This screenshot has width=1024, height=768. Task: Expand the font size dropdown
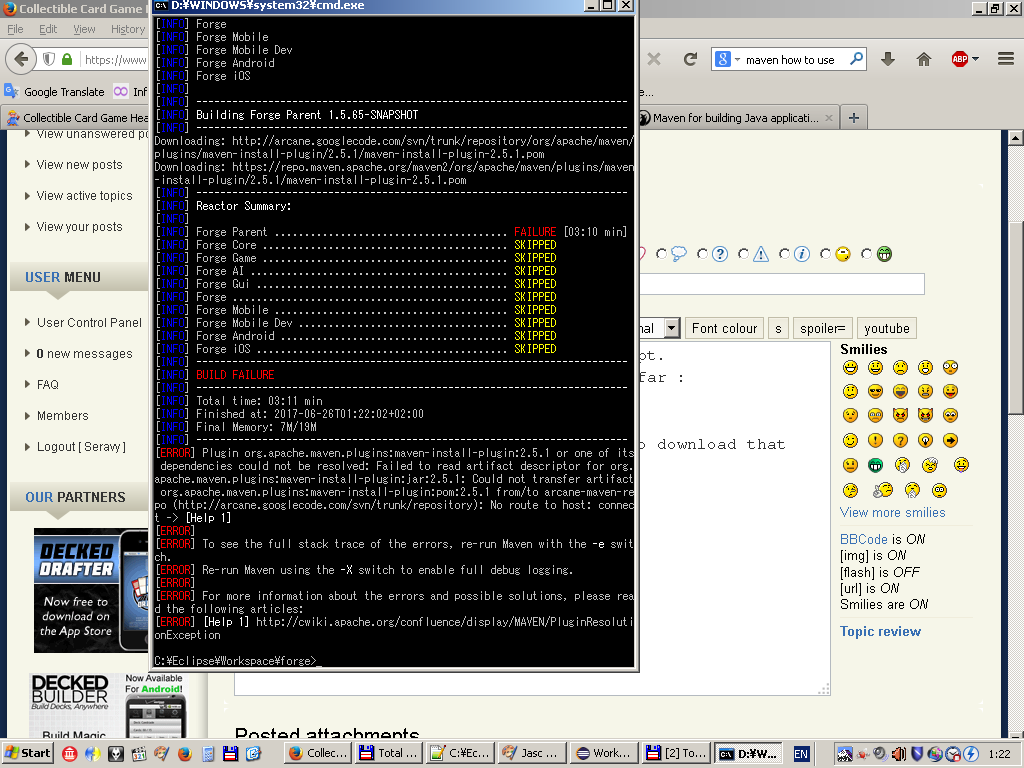click(671, 328)
